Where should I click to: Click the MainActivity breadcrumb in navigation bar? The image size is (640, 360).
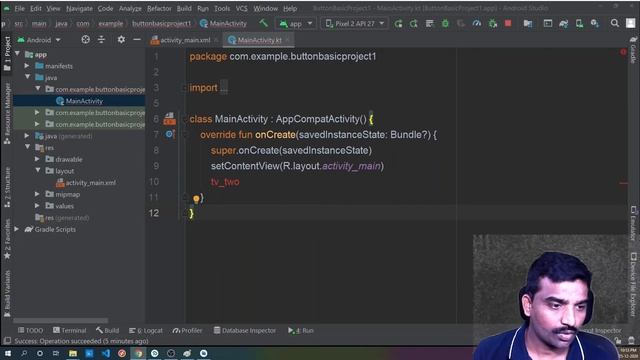pyautogui.click(x=223, y=24)
